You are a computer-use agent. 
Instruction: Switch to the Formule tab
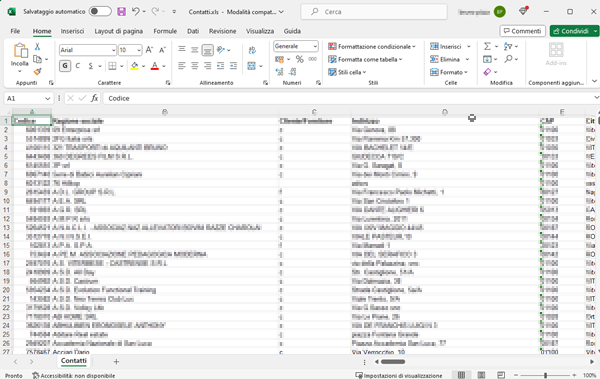click(165, 31)
